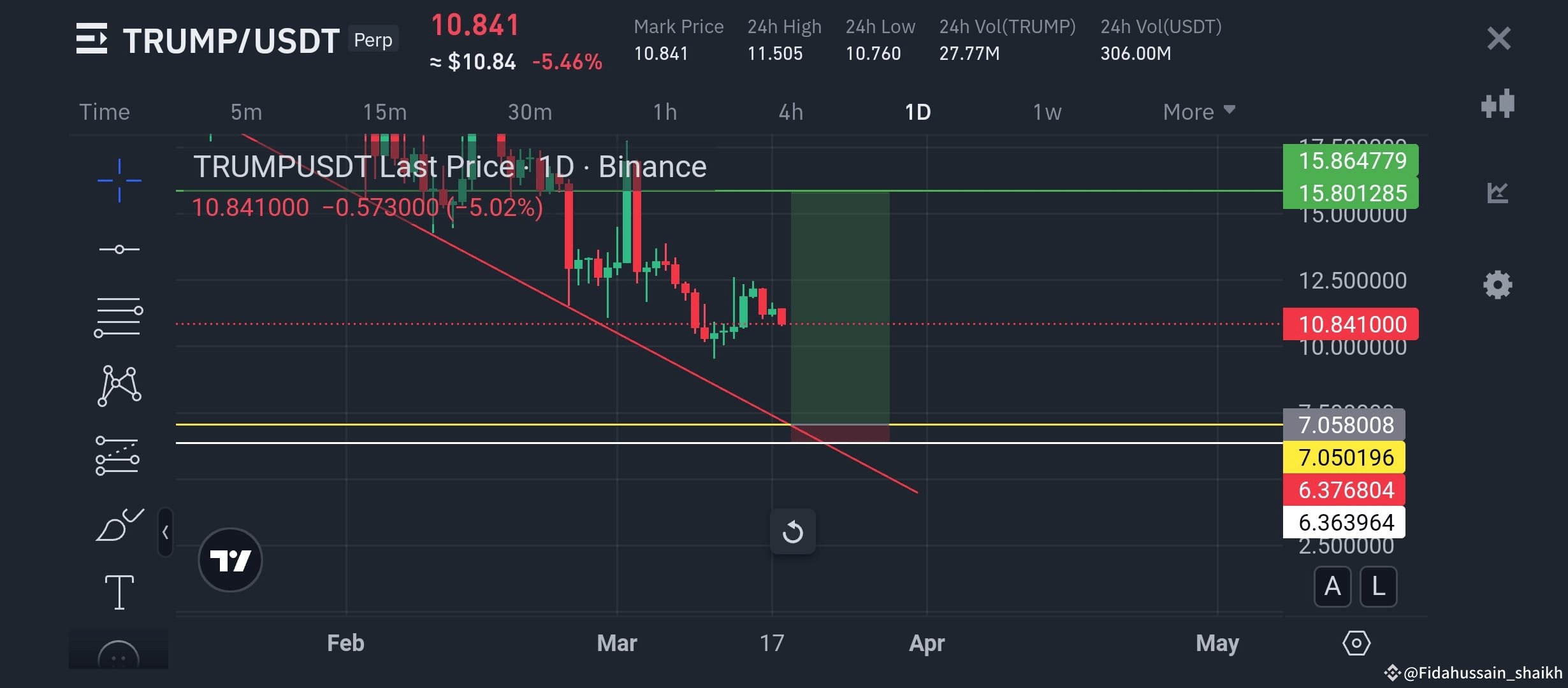This screenshot has height=688, width=1568.
Task: Select the yellow 7.050196 price label
Action: [1344, 457]
